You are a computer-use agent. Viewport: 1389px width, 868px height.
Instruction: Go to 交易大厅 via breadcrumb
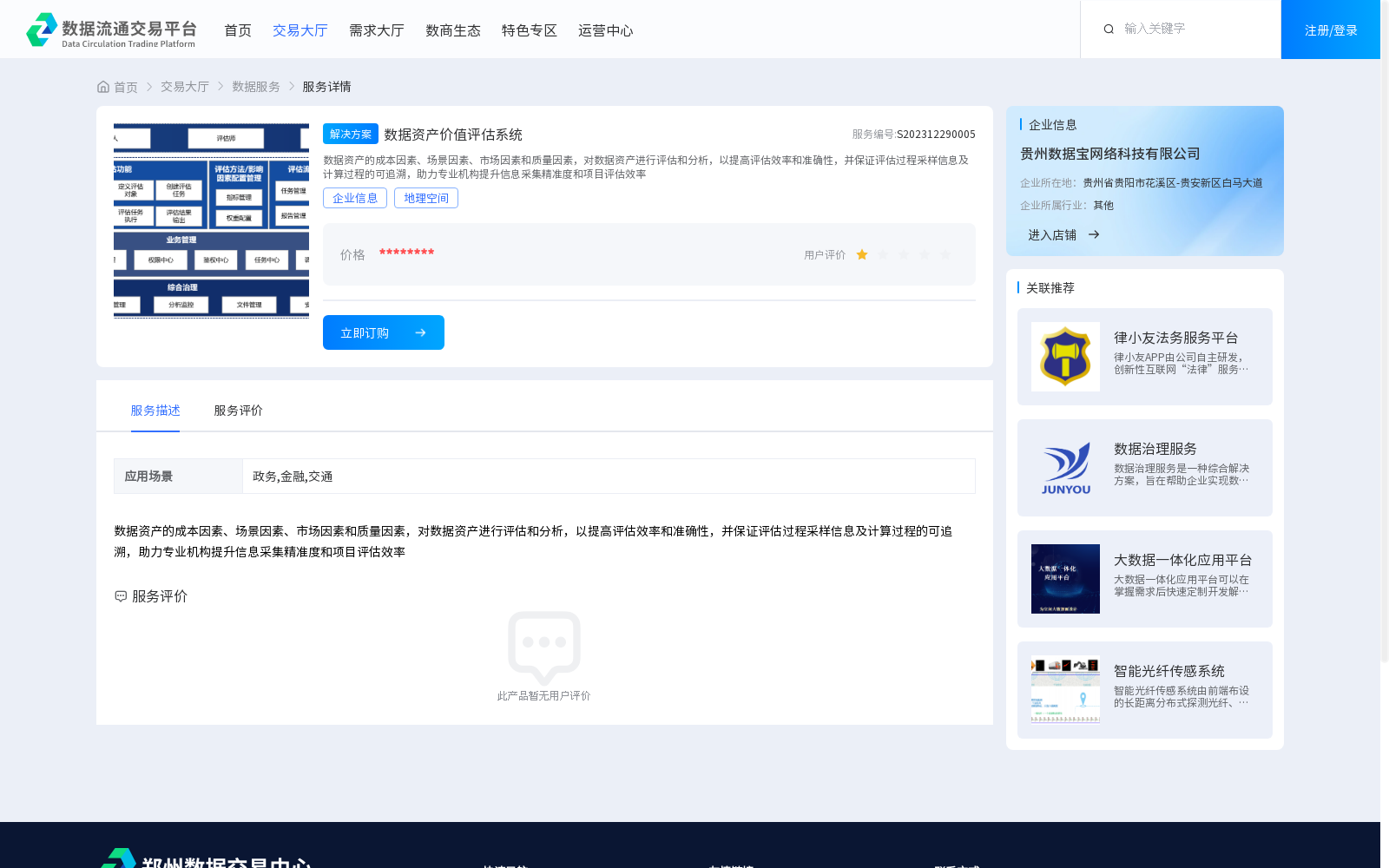pyautogui.click(x=185, y=87)
